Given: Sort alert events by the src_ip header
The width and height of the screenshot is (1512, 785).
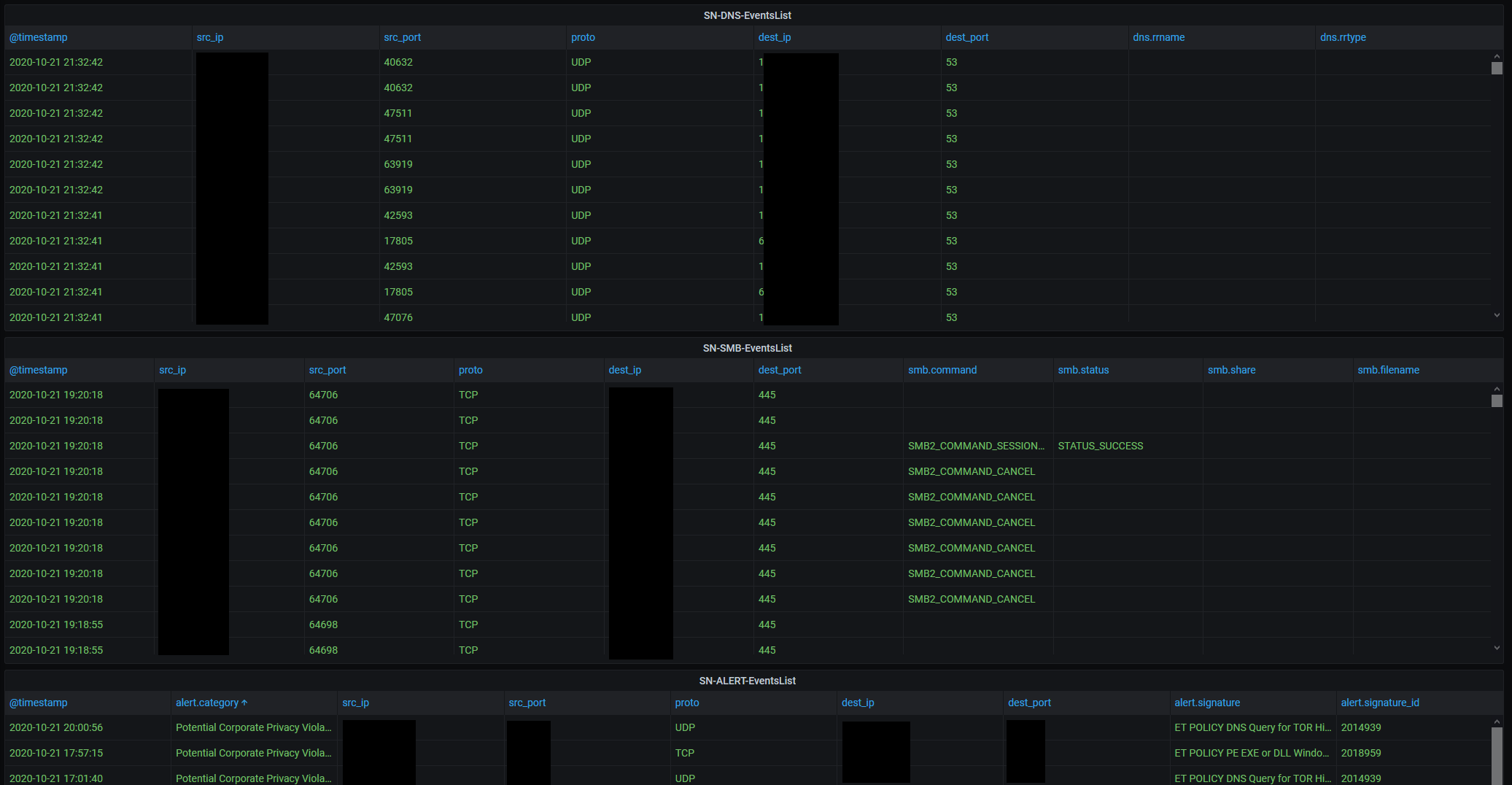Looking at the screenshot, I should pos(356,703).
